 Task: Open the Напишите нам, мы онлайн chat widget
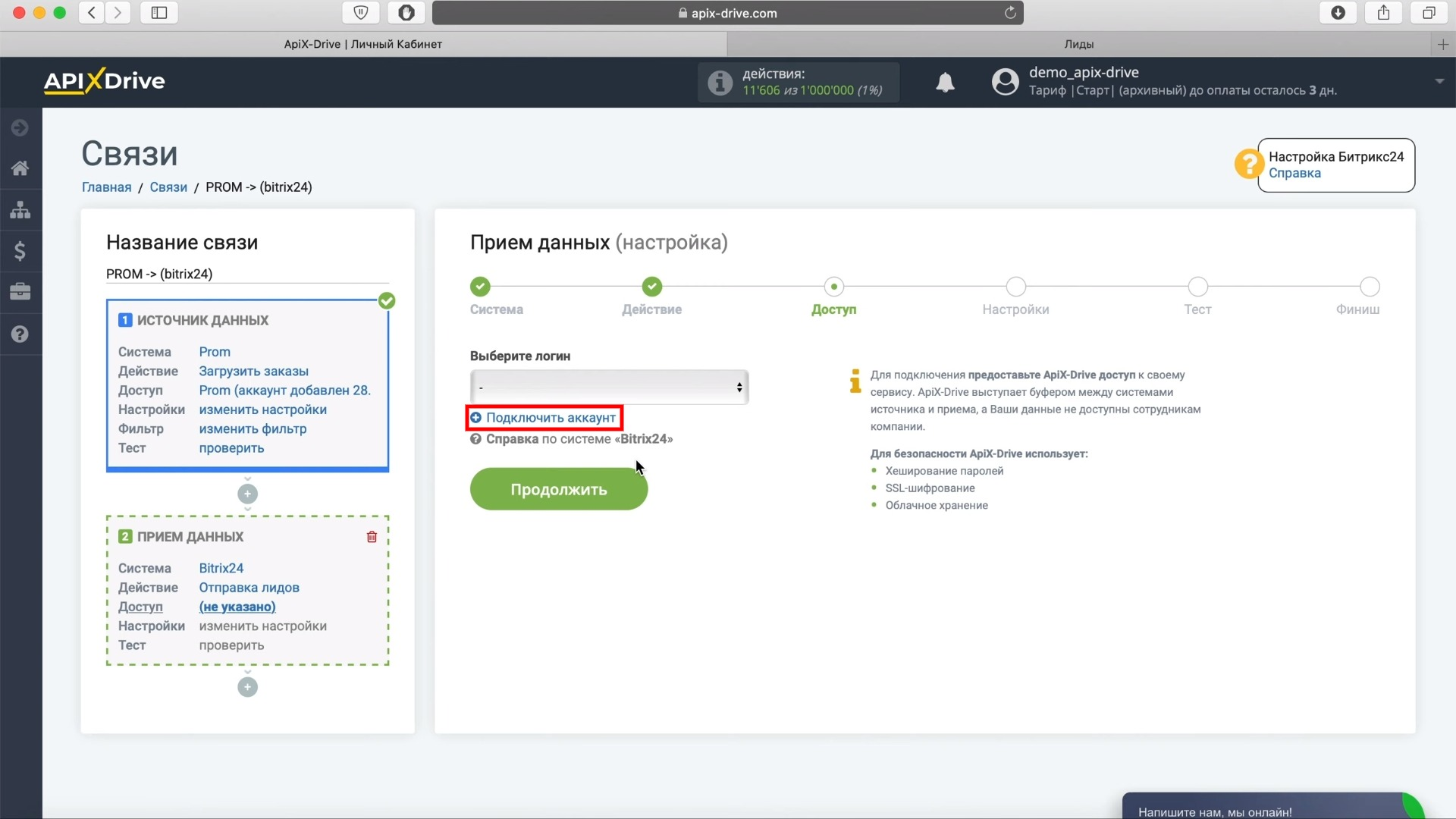[x=1272, y=807]
